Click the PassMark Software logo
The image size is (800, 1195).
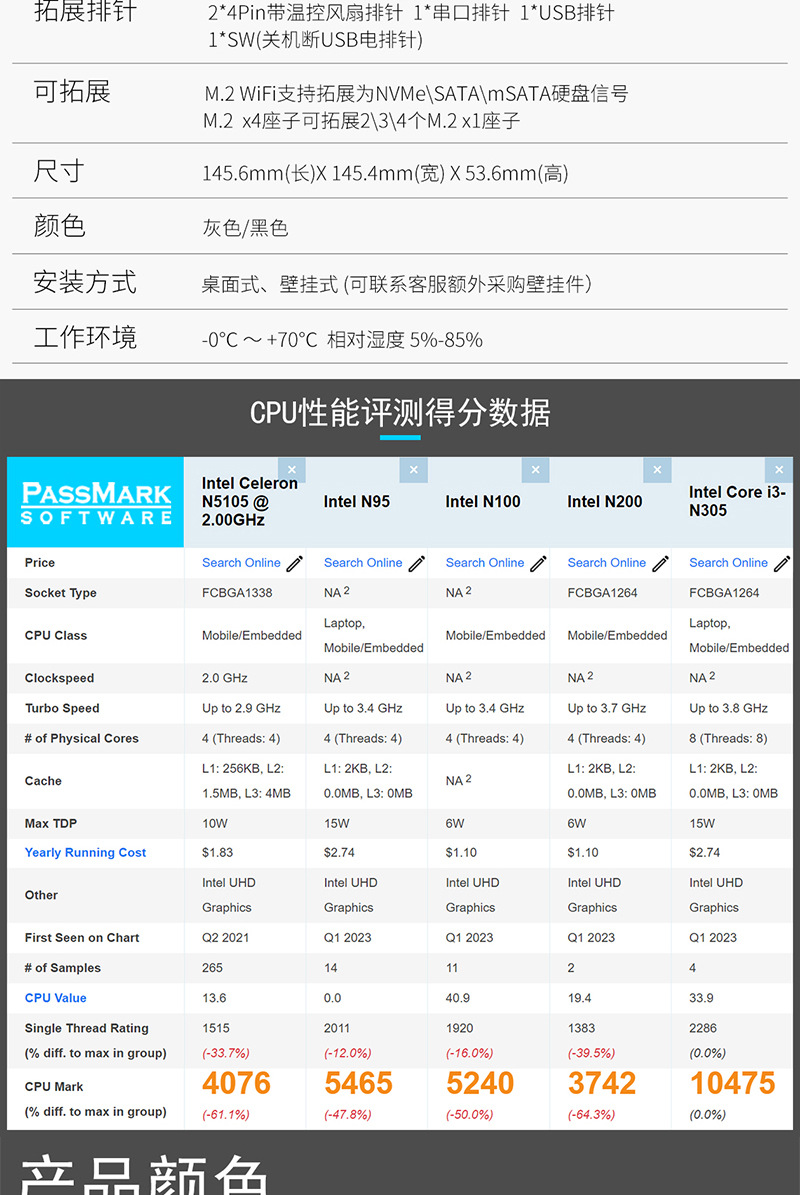click(96, 503)
